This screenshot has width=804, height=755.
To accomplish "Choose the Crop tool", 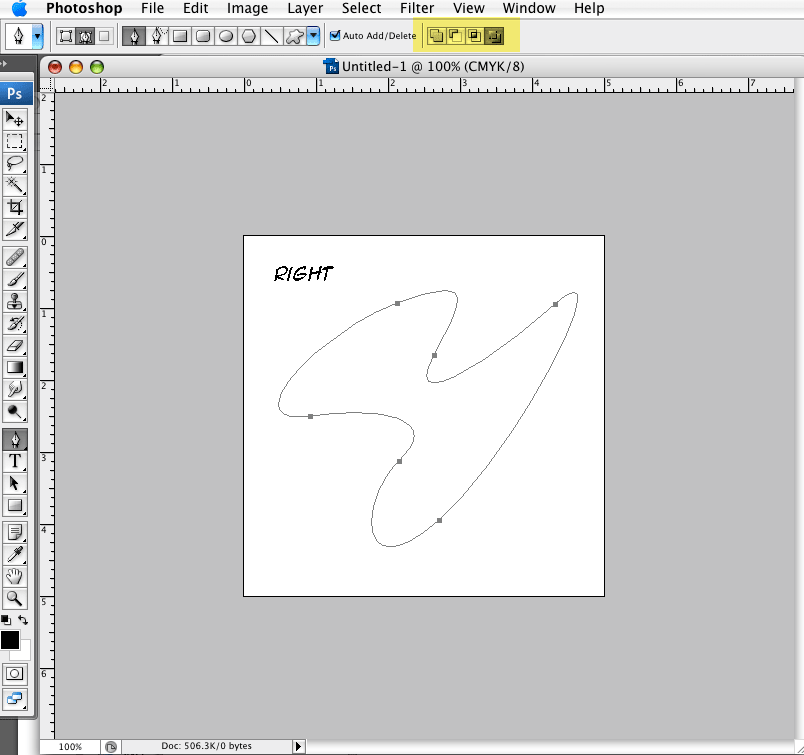I will click(14, 208).
